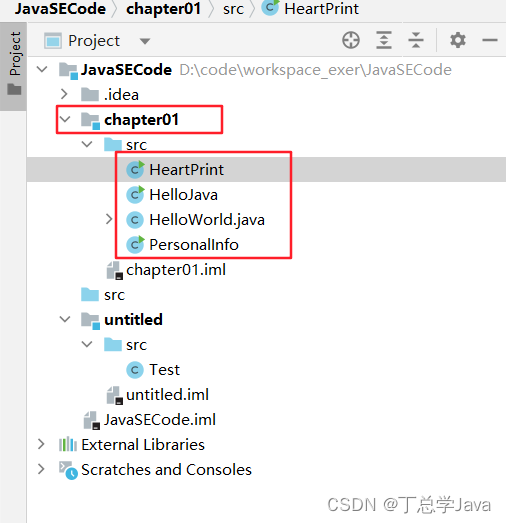Hide the Project panel with minus icon
Screen dimensions: 506x523
[489, 40]
